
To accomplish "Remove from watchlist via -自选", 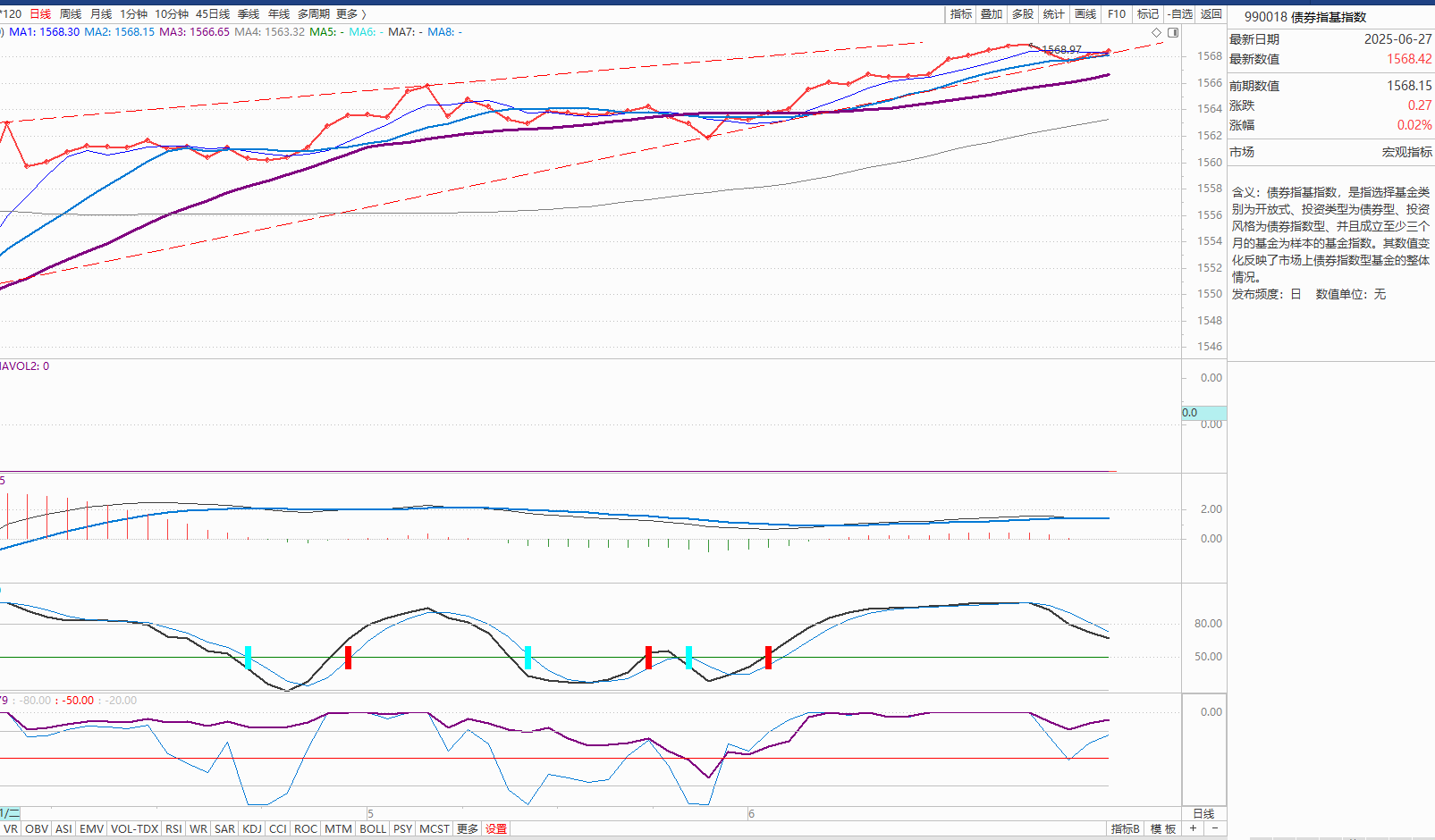I will coord(1180,14).
